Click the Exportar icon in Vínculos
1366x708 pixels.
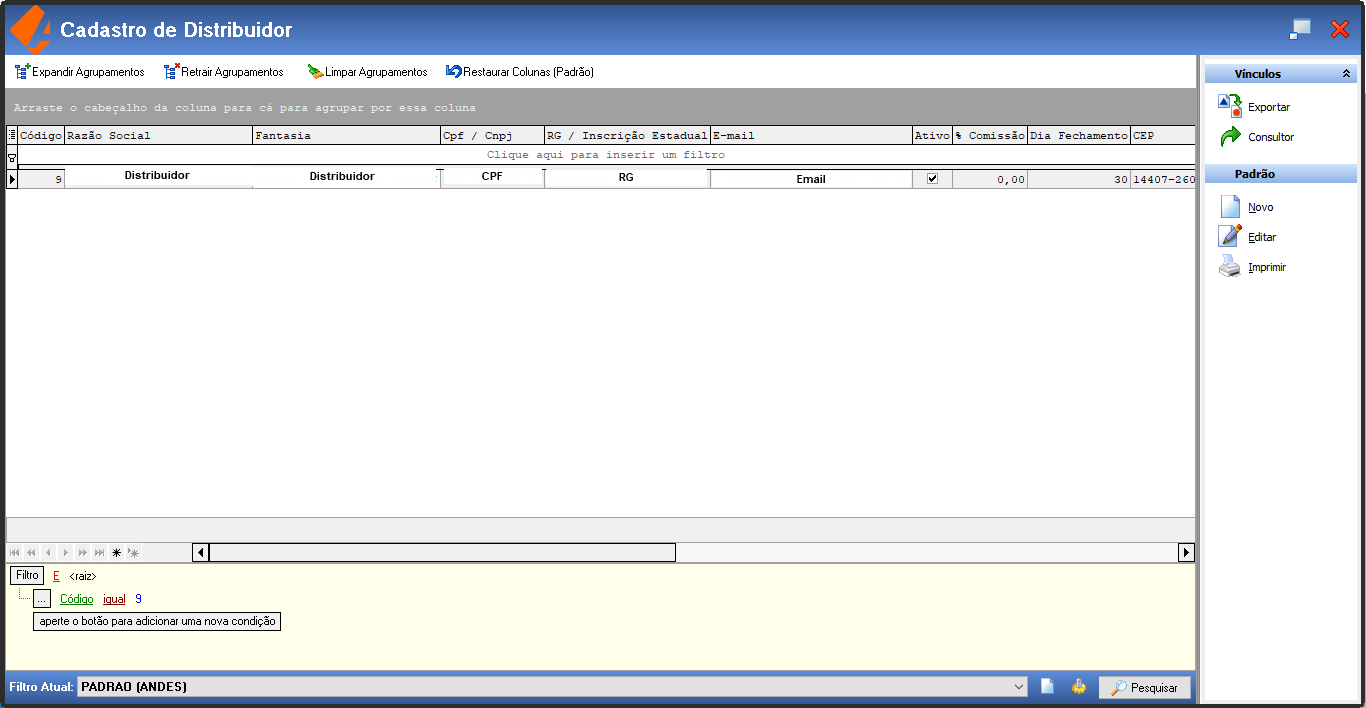[1230, 106]
